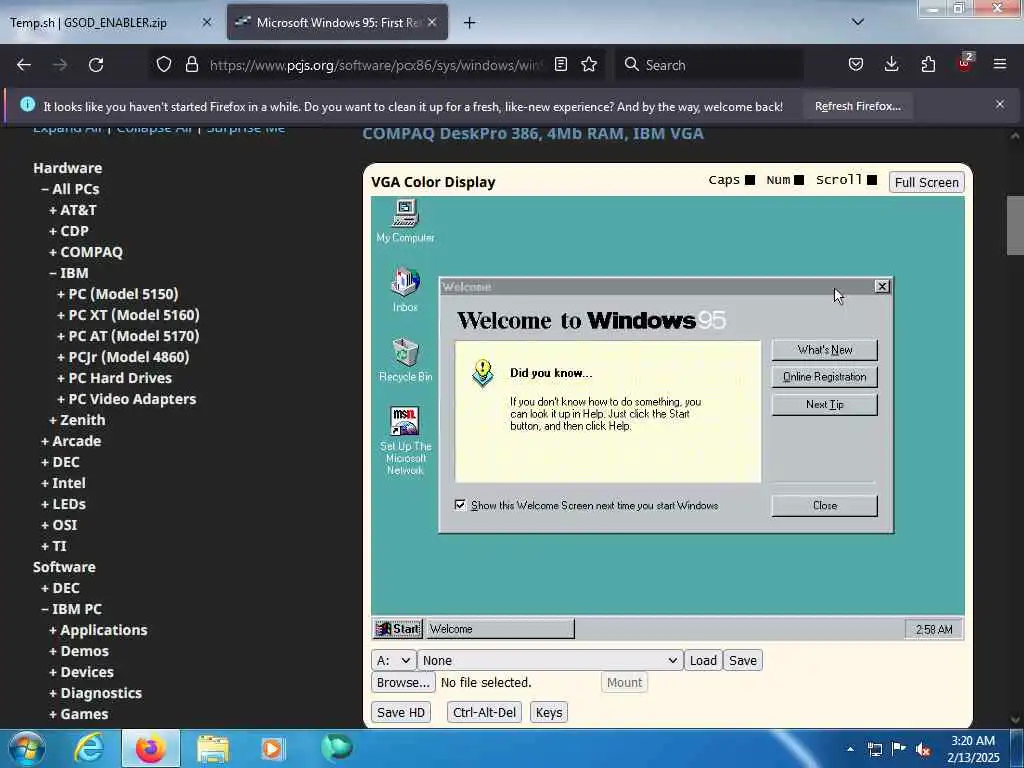Collapse the IBM tree item
The width and height of the screenshot is (1024, 768).
click(x=69, y=273)
